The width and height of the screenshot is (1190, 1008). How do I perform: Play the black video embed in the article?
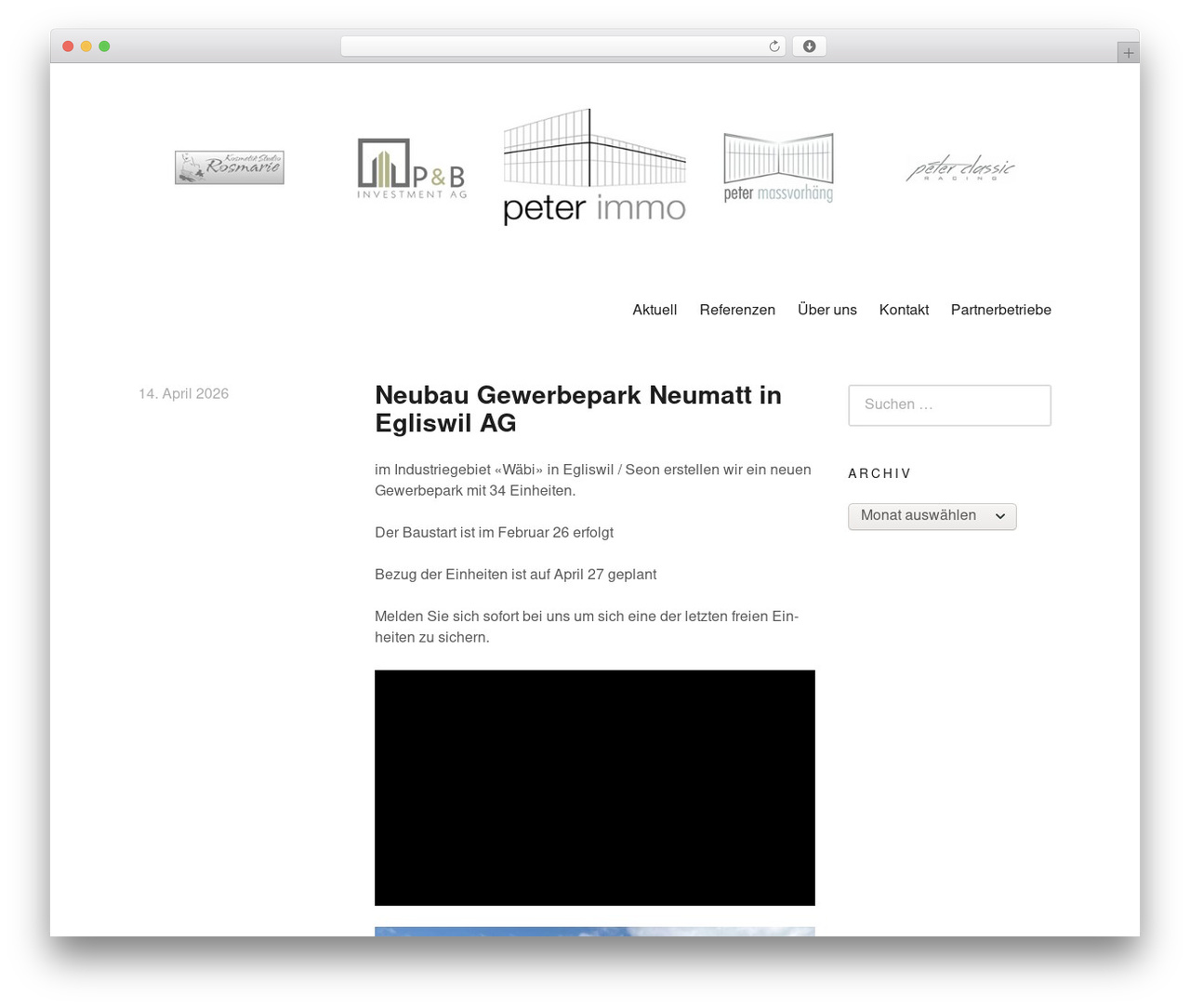tap(595, 788)
